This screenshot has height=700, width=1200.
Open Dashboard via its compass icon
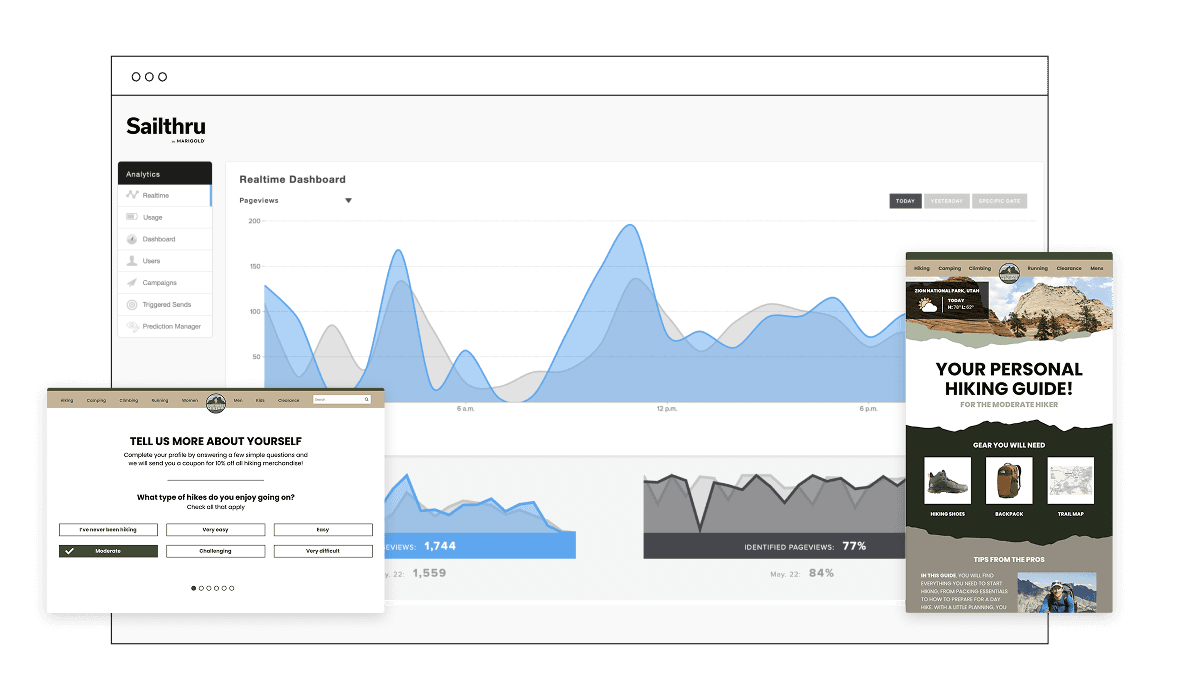coord(132,239)
